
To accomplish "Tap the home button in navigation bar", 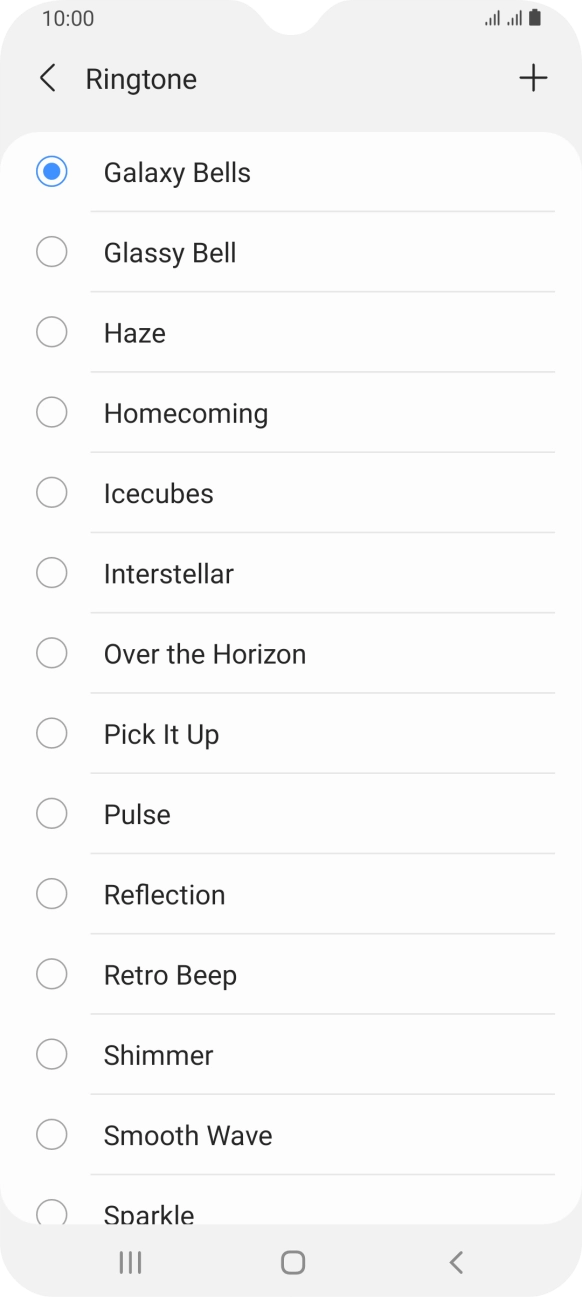I will pos(291,1262).
